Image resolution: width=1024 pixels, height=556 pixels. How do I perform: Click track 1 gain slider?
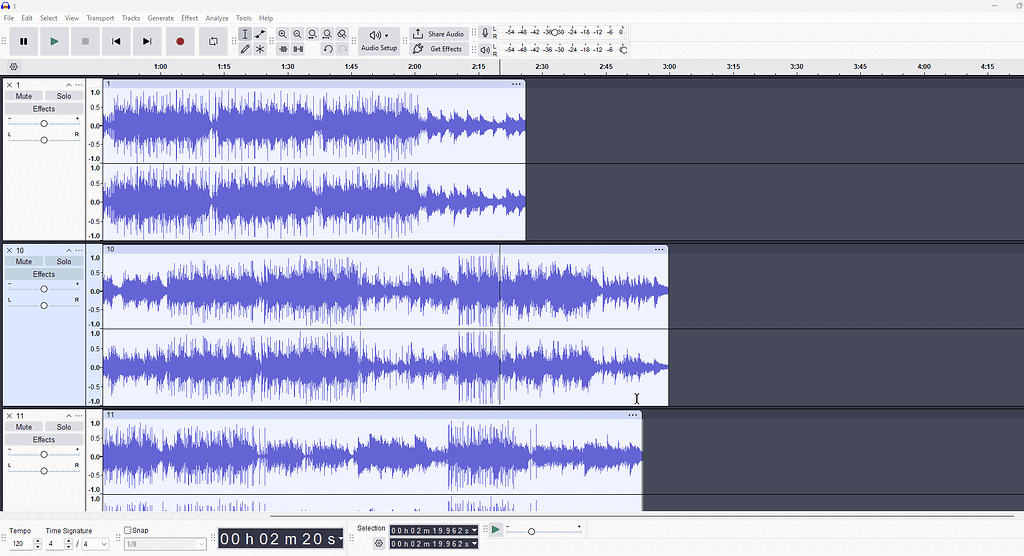click(44, 123)
